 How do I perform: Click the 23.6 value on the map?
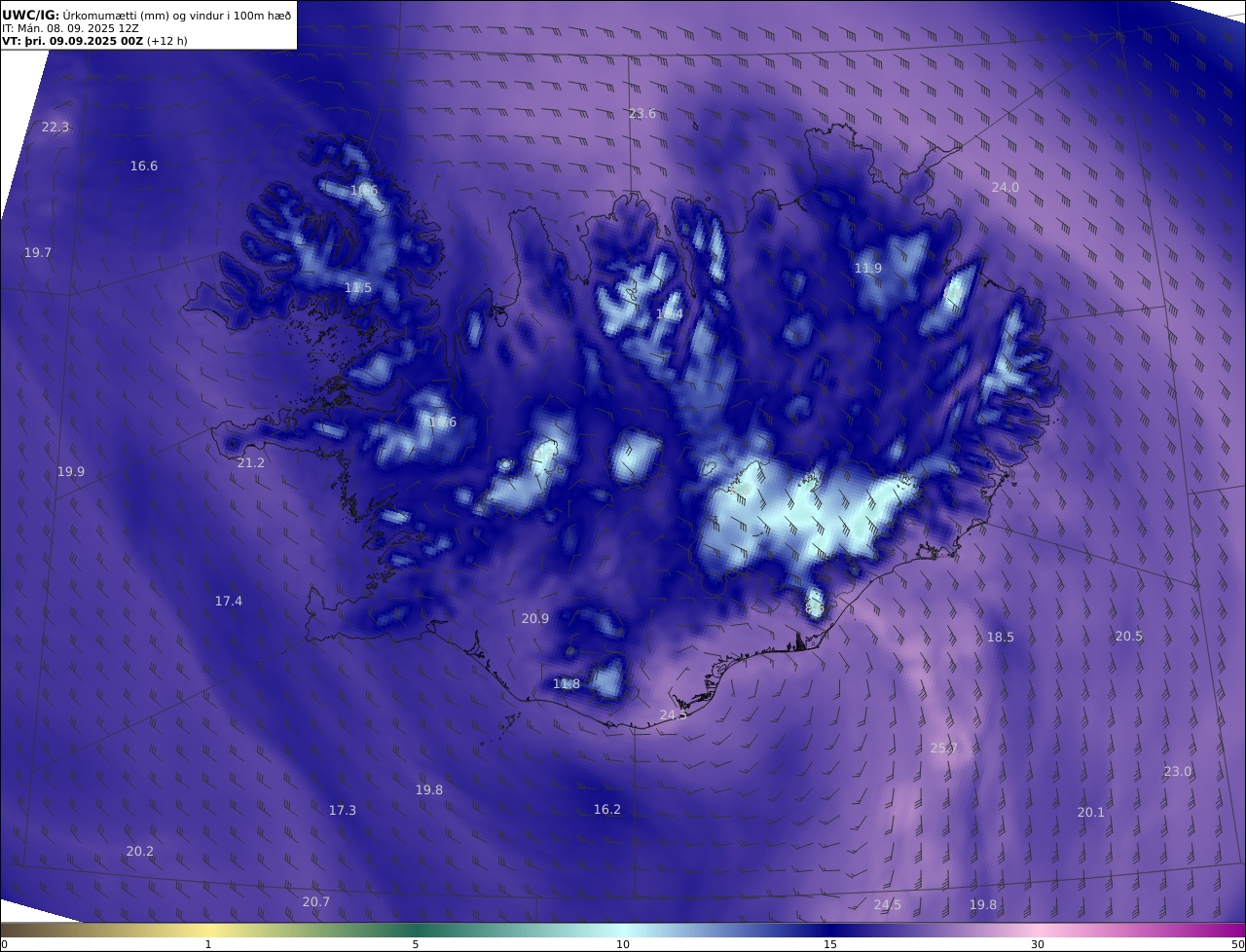(x=642, y=113)
